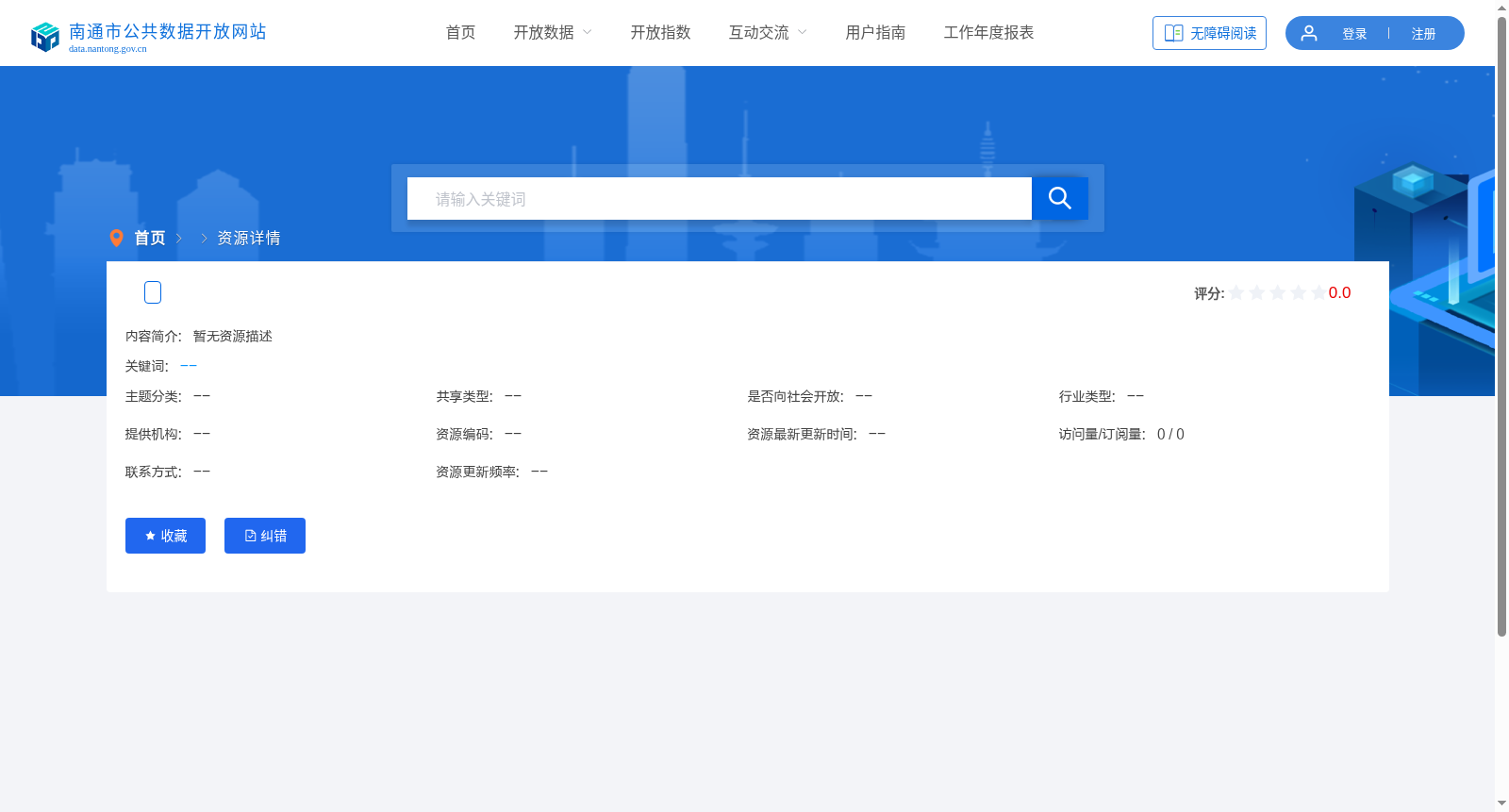Click the 南通市公共数据开放网站 title
Screen dimensions: 1509x812
coord(168,31)
